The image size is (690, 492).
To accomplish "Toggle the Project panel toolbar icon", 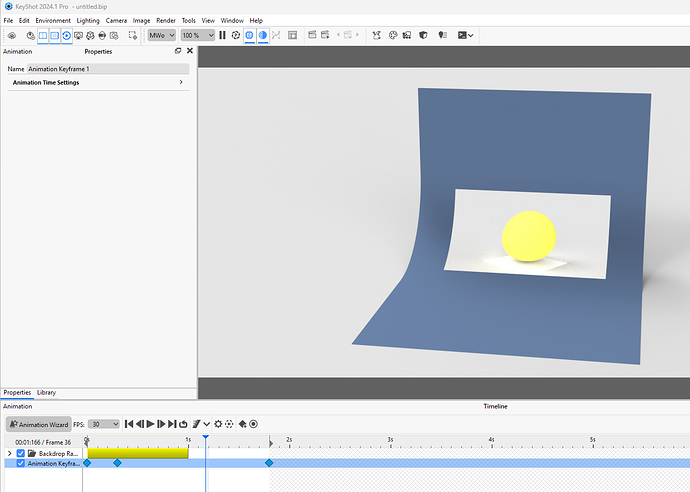I will (55, 35).
